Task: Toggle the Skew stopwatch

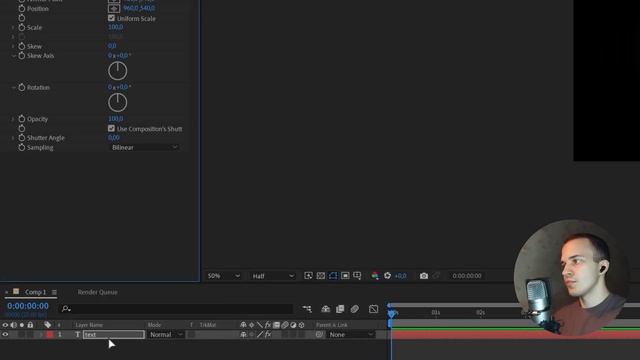Action: coord(22,46)
